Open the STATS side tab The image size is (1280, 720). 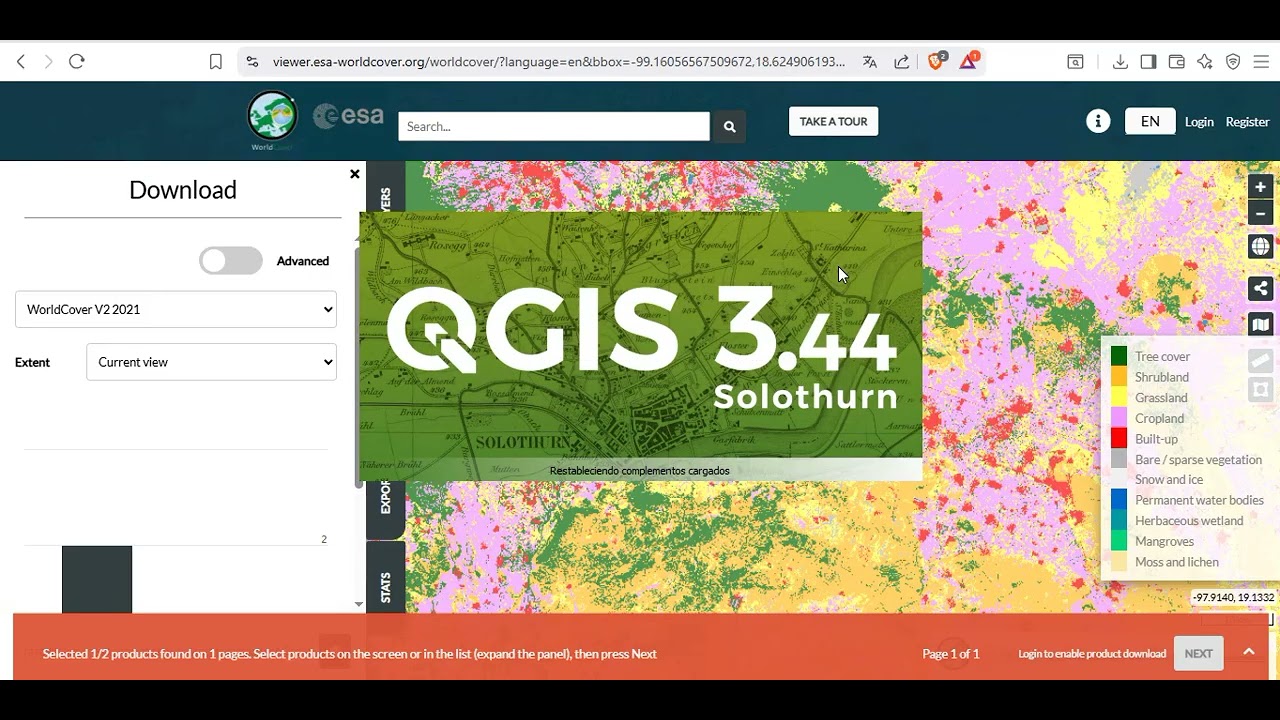point(386,586)
